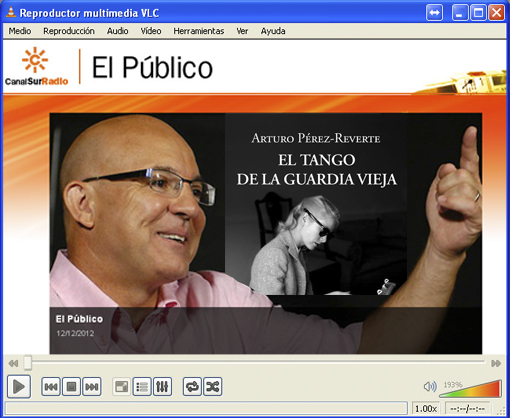Skip to the next media track

92,387
